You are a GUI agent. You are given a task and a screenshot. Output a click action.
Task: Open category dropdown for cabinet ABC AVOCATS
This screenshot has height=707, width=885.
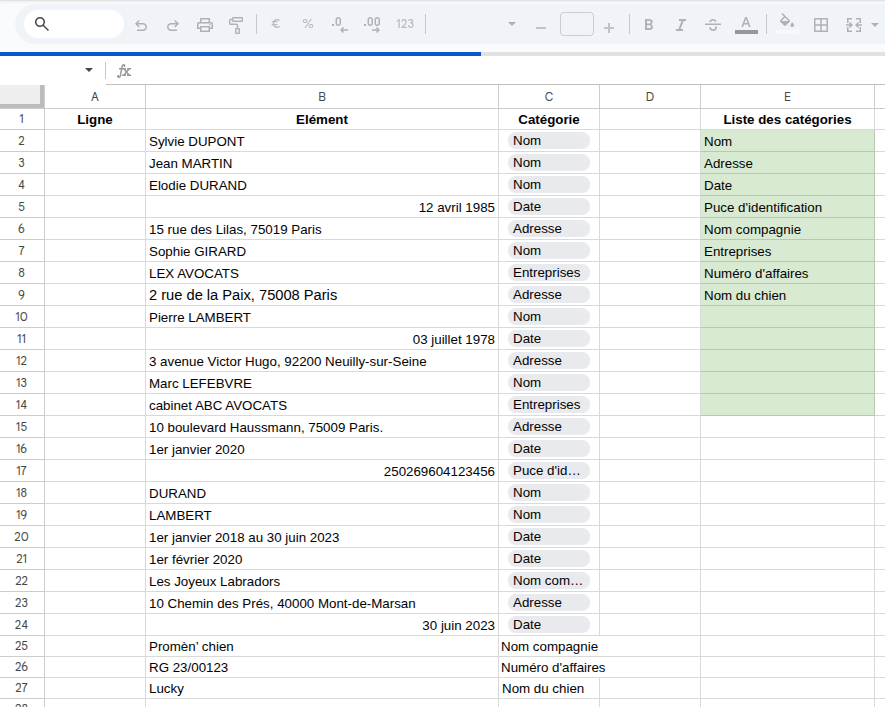(549, 405)
